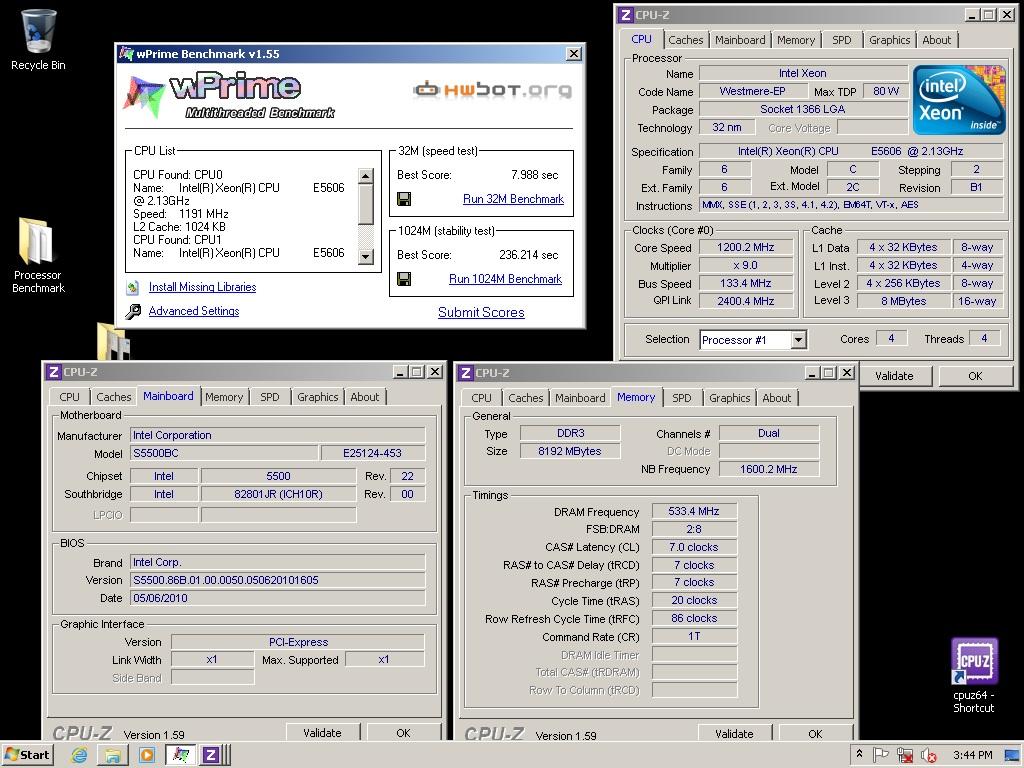Click the taskbar clock showing 3:44 PM
The image size is (1024, 768).
pos(972,756)
